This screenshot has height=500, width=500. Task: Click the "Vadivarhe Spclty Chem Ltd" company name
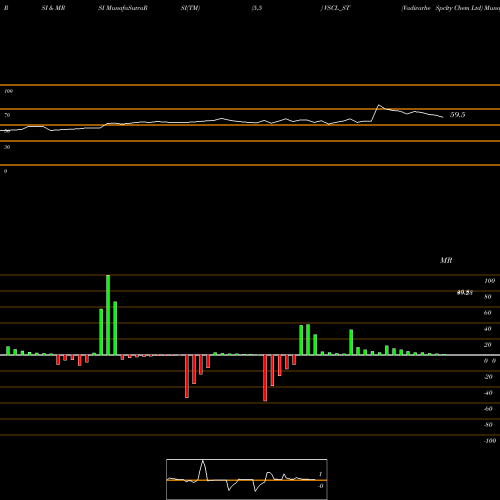click(x=442, y=8)
